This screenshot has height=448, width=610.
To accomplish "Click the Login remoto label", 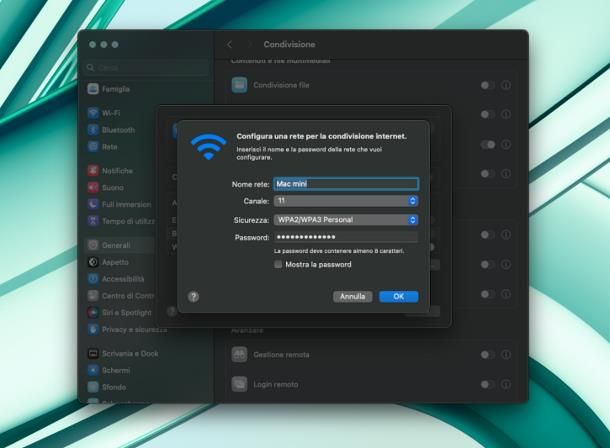I will [x=276, y=385].
